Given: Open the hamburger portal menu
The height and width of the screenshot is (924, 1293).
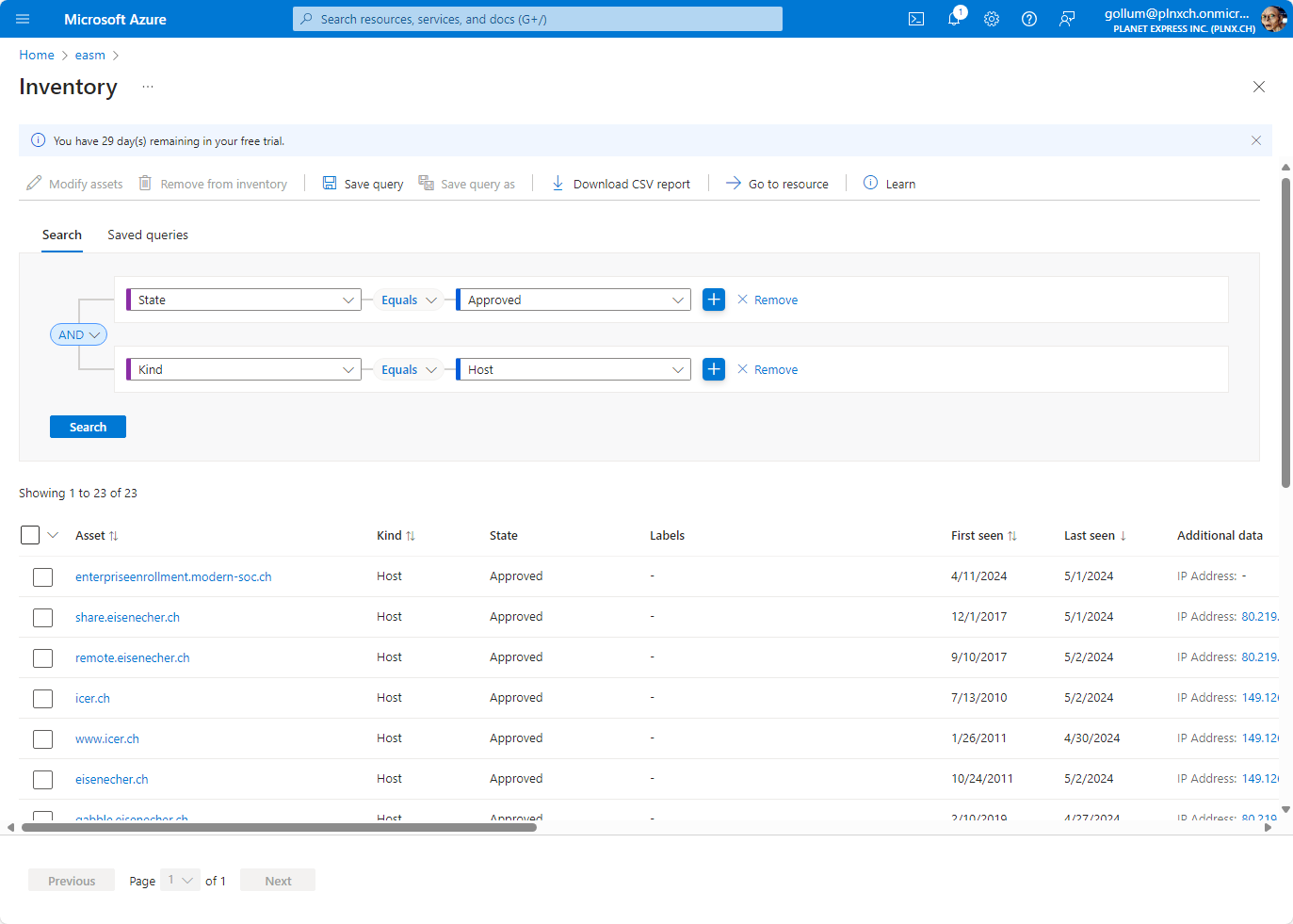Looking at the screenshot, I should [x=23, y=19].
